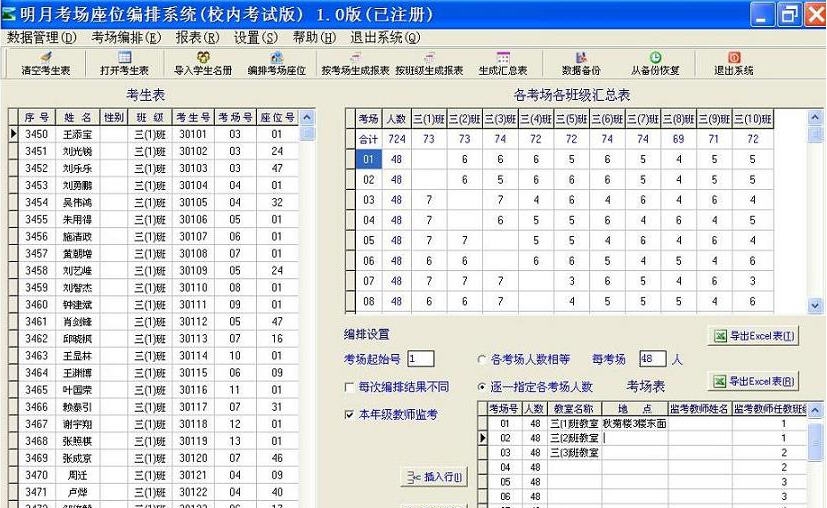
Task: Open the 退出系统(Q) menu
Action: point(386,37)
